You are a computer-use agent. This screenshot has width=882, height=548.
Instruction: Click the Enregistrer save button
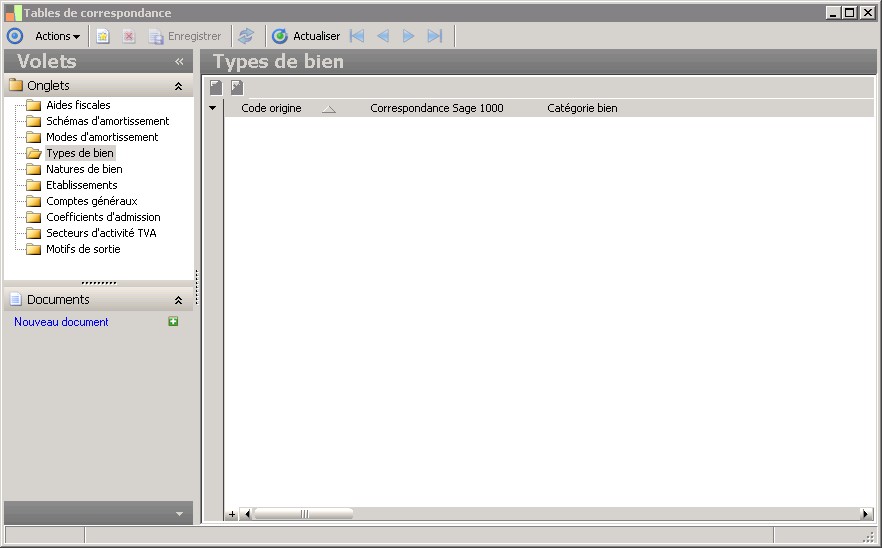[185, 36]
